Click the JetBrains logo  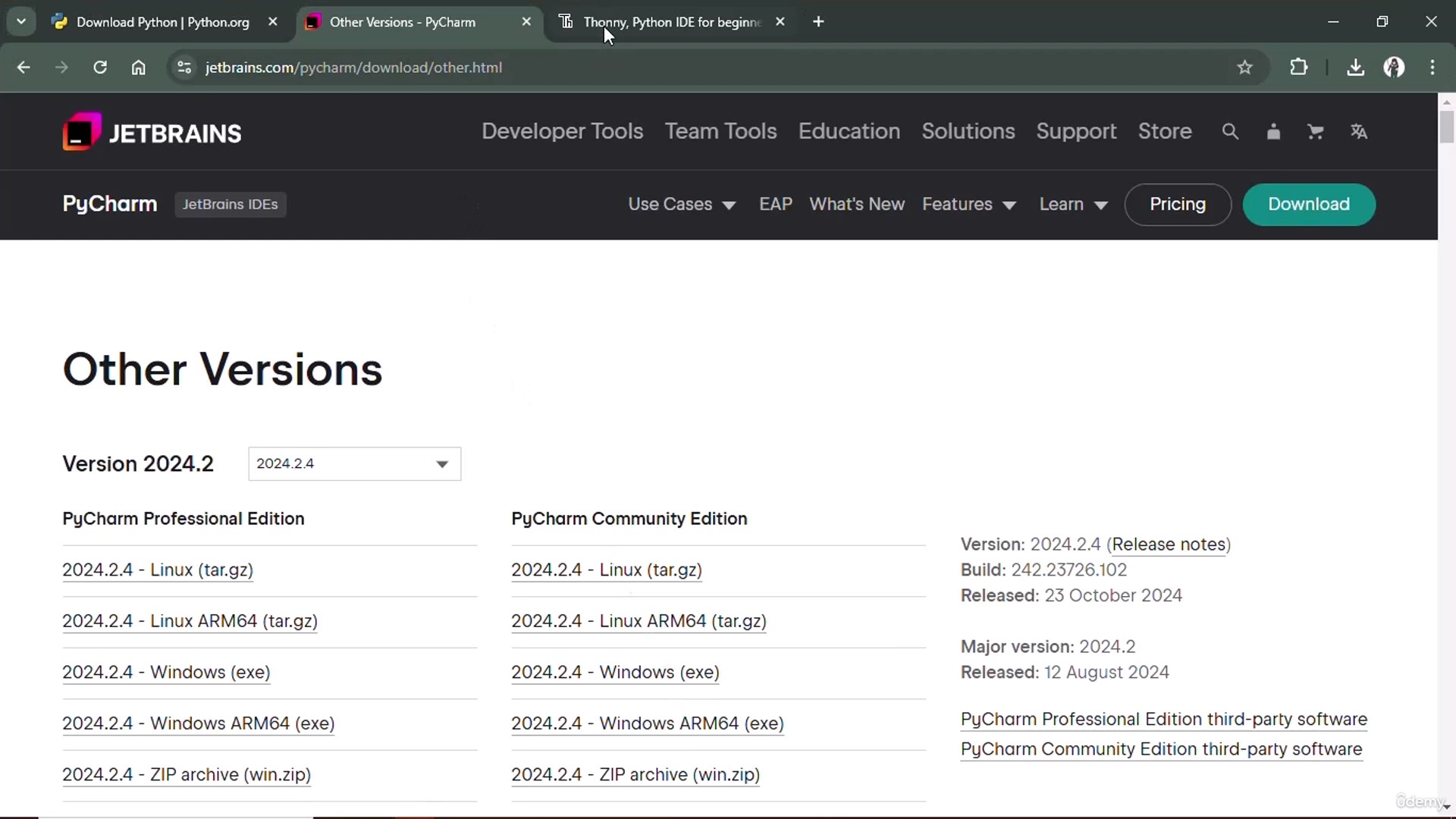click(152, 132)
